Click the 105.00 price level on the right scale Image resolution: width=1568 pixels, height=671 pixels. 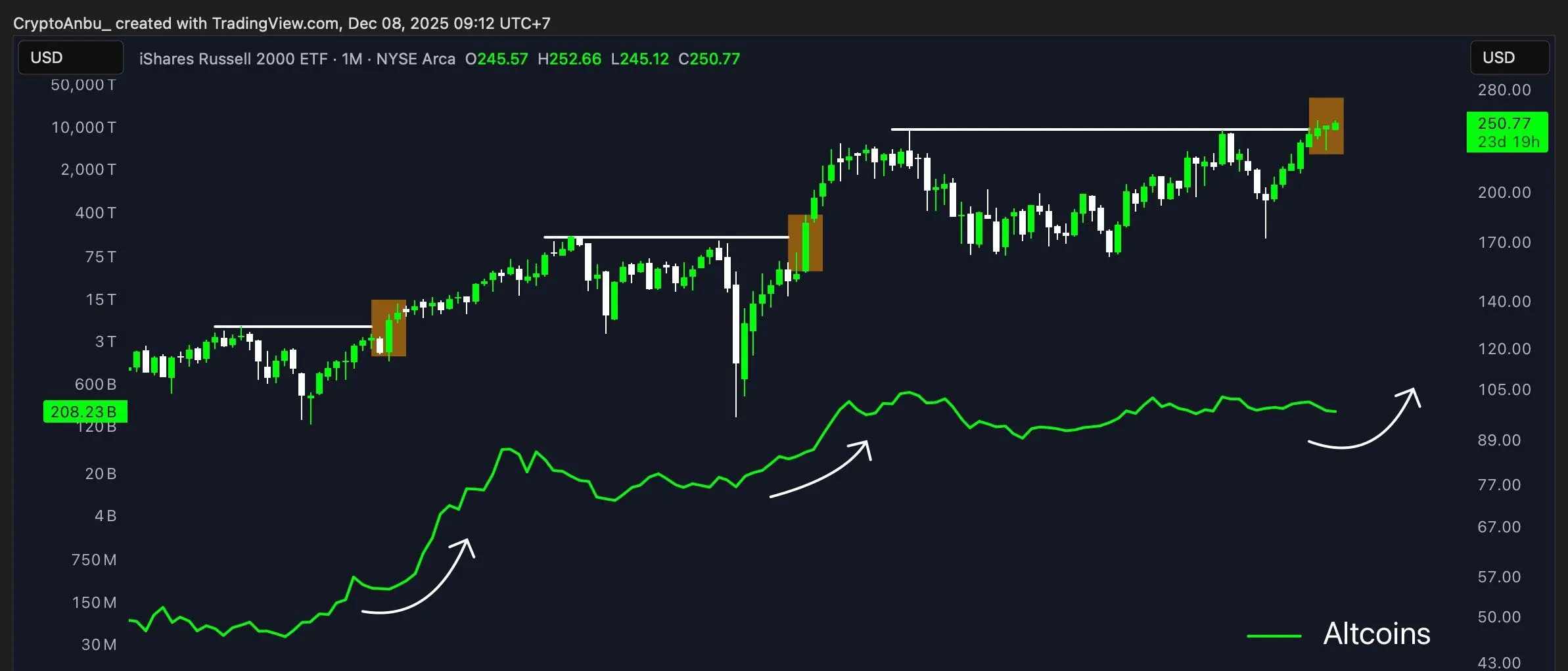(x=1504, y=390)
